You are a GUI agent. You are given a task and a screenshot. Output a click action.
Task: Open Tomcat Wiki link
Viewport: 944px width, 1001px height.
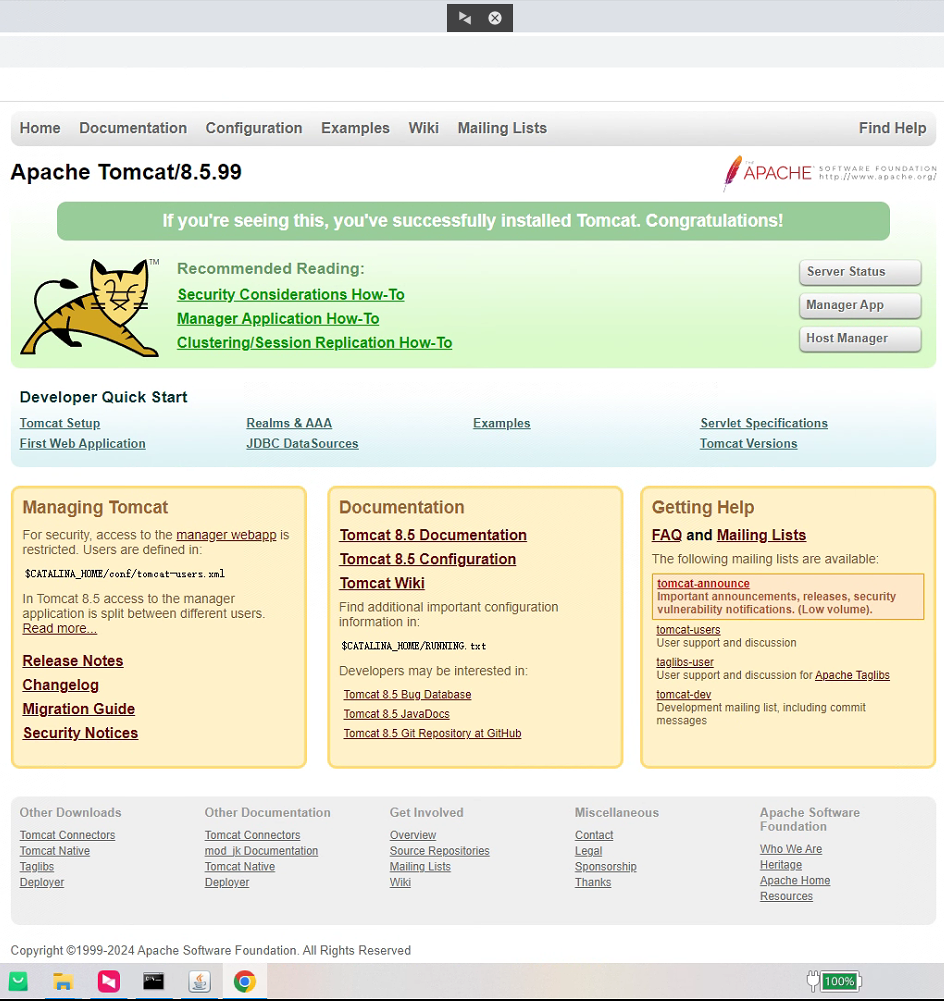[x=382, y=583]
